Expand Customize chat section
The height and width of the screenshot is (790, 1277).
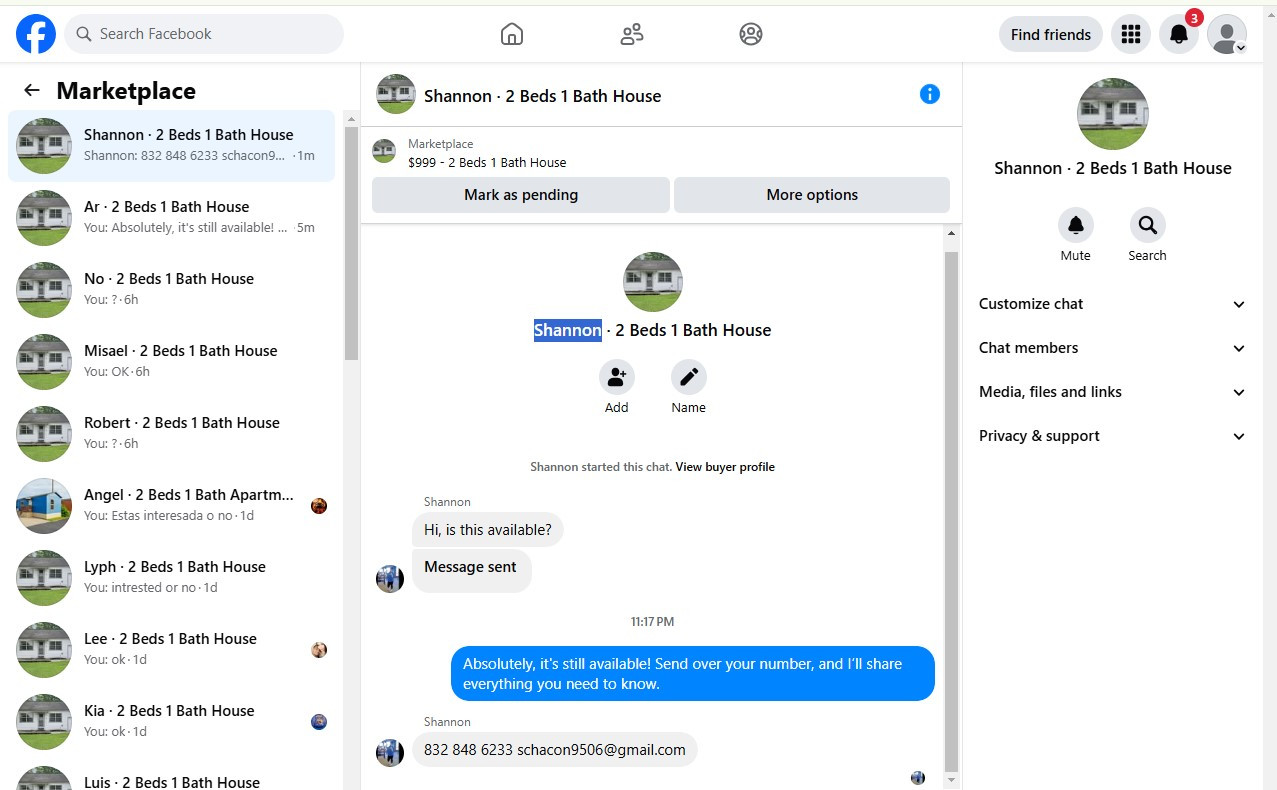(x=1112, y=304)
